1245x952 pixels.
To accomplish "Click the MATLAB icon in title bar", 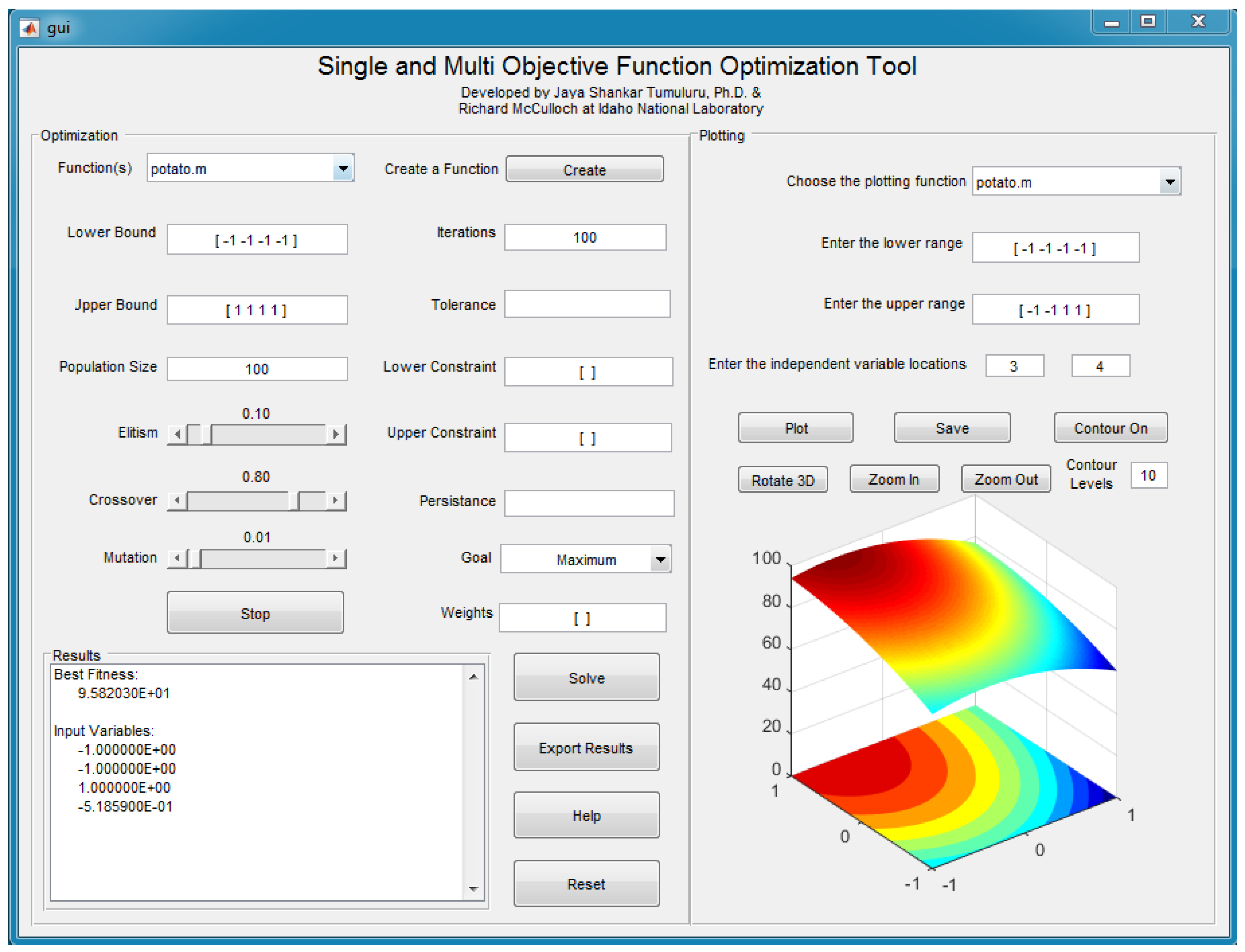I will pos(29,28).
